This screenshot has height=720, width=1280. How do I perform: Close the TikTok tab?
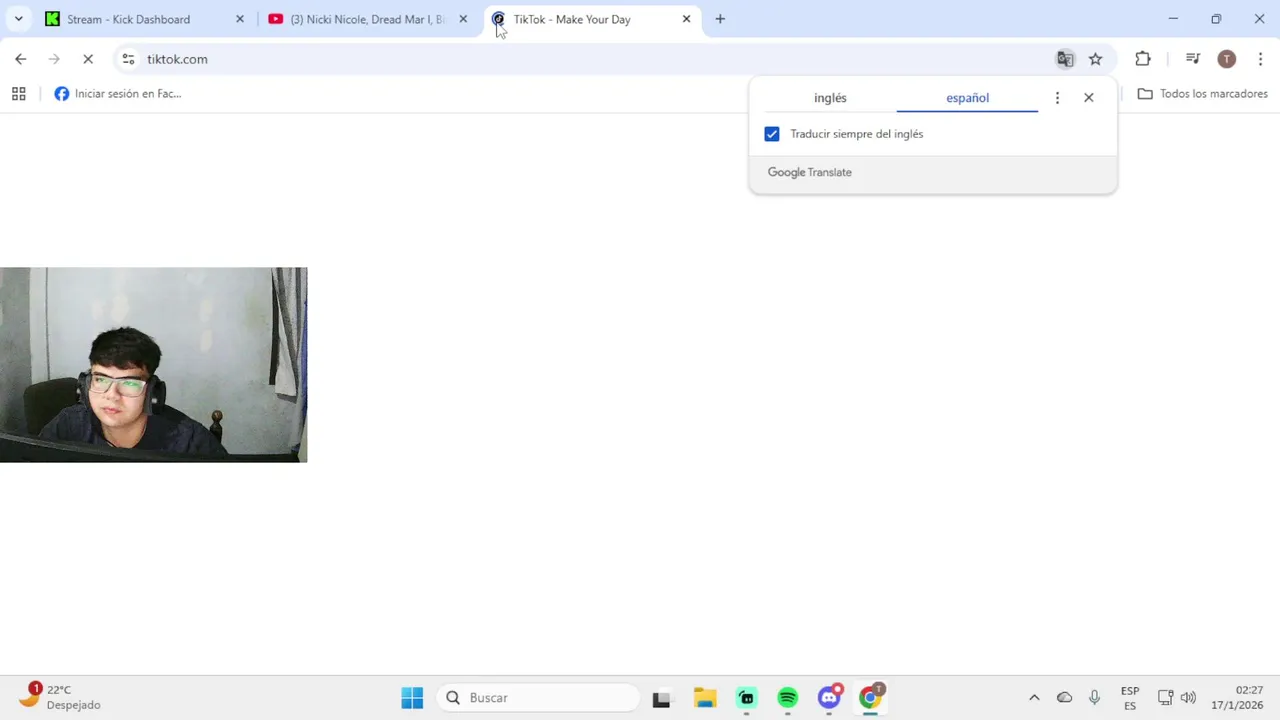[686, 19]
